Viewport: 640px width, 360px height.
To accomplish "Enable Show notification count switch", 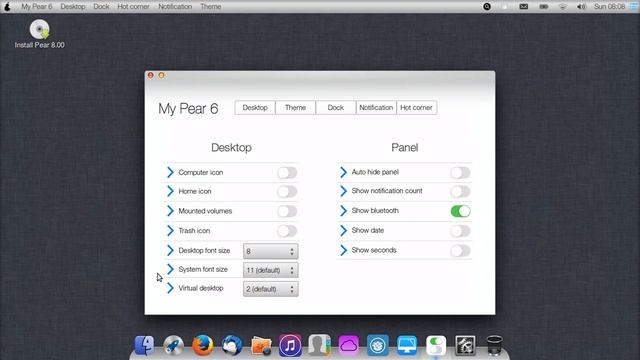I will point(460,191).
